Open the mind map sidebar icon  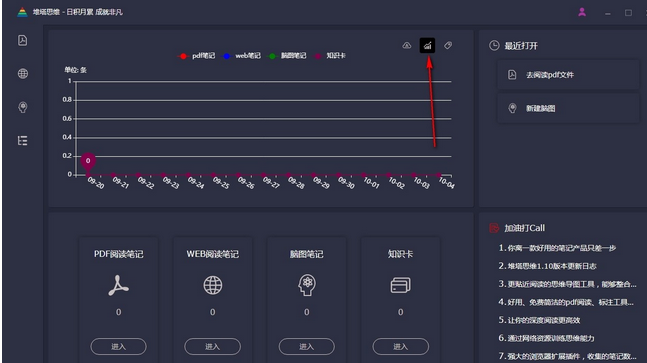coord(23,107)
